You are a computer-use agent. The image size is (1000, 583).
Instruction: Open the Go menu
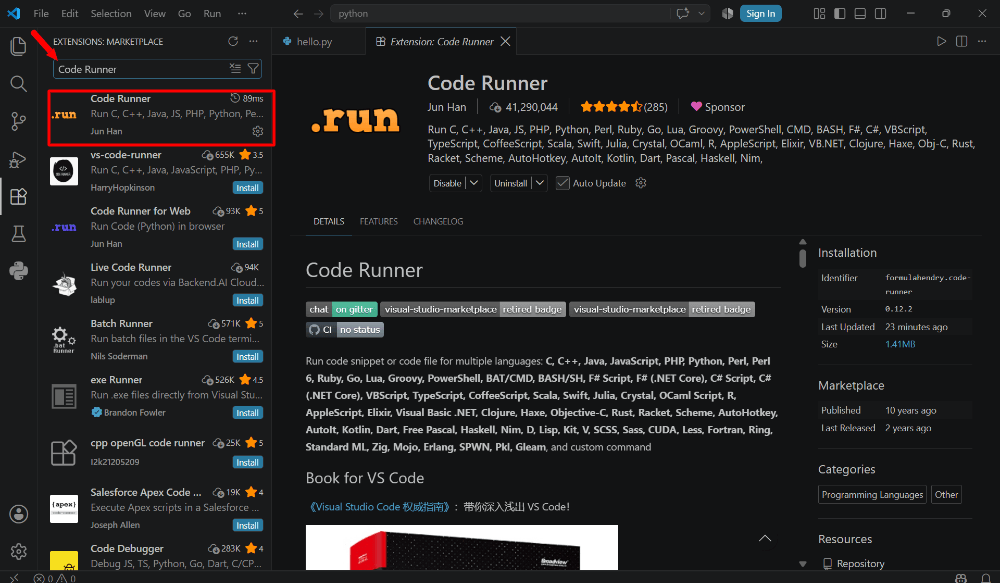coord(184,13)
